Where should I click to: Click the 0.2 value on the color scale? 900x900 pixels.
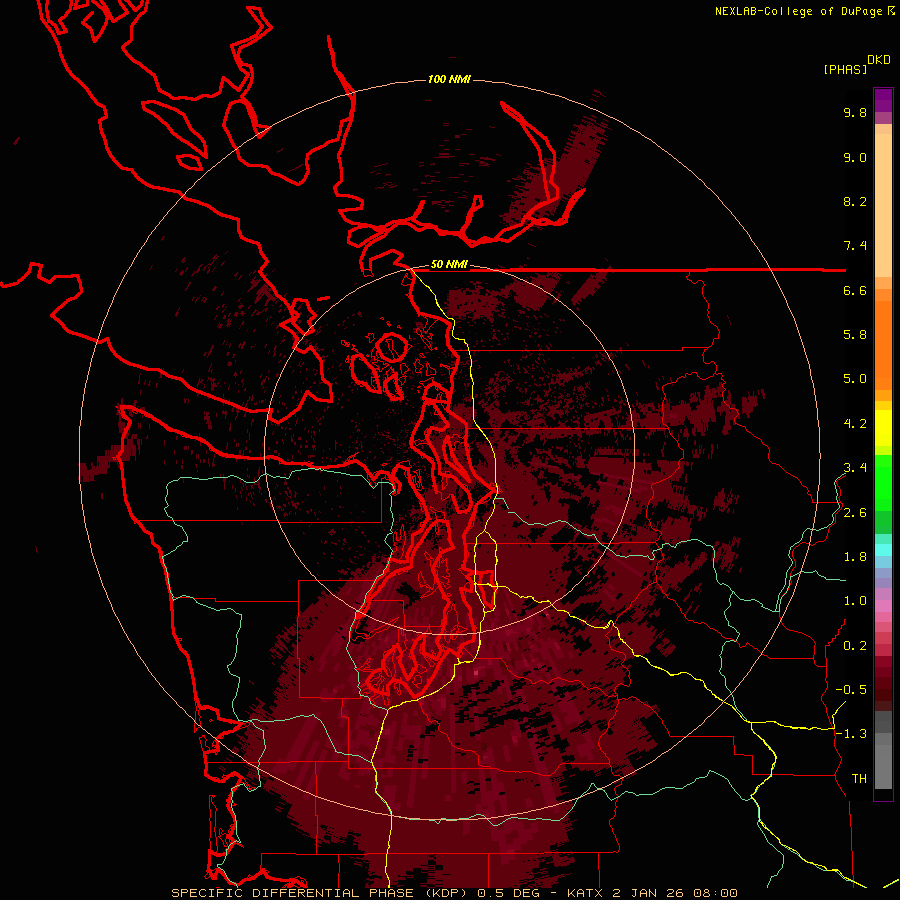(x=855, y=646)
